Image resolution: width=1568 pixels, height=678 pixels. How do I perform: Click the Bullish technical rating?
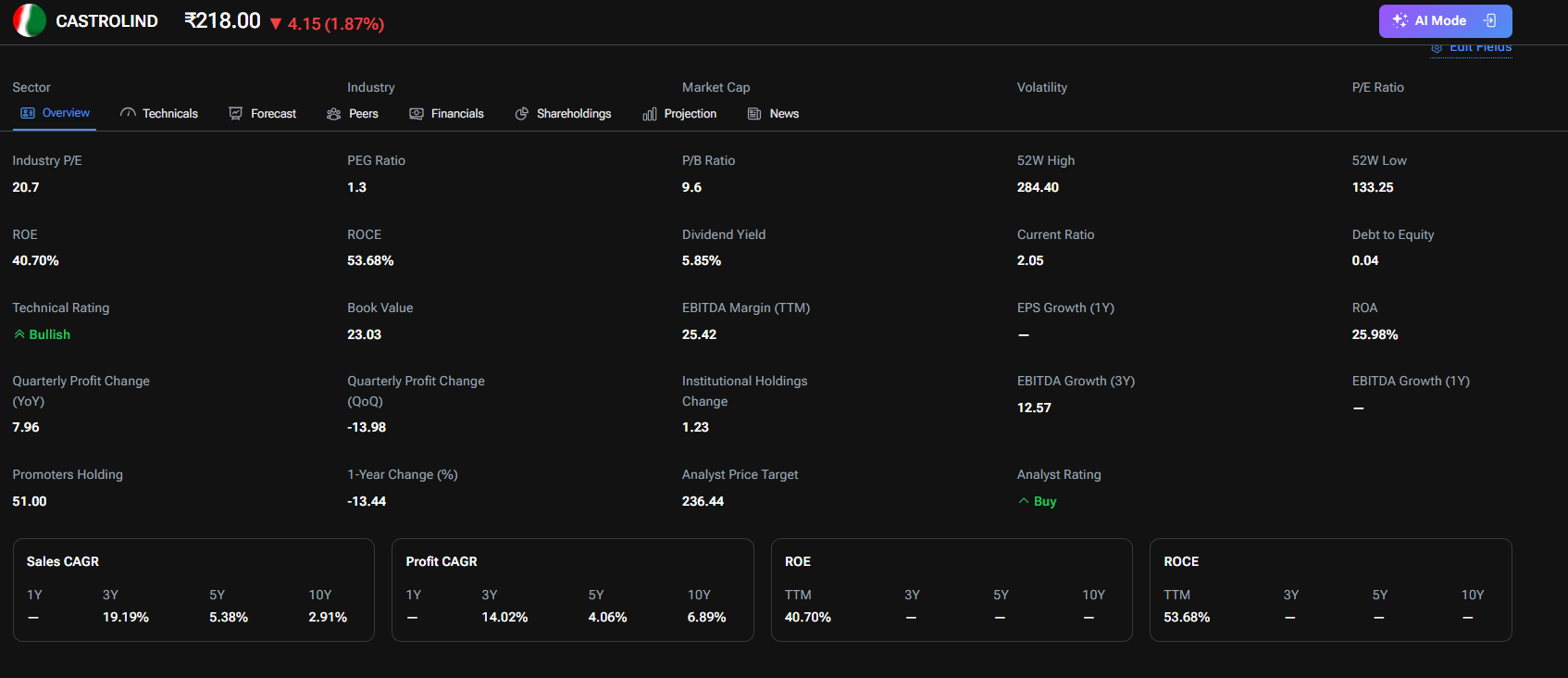[42, 334]
